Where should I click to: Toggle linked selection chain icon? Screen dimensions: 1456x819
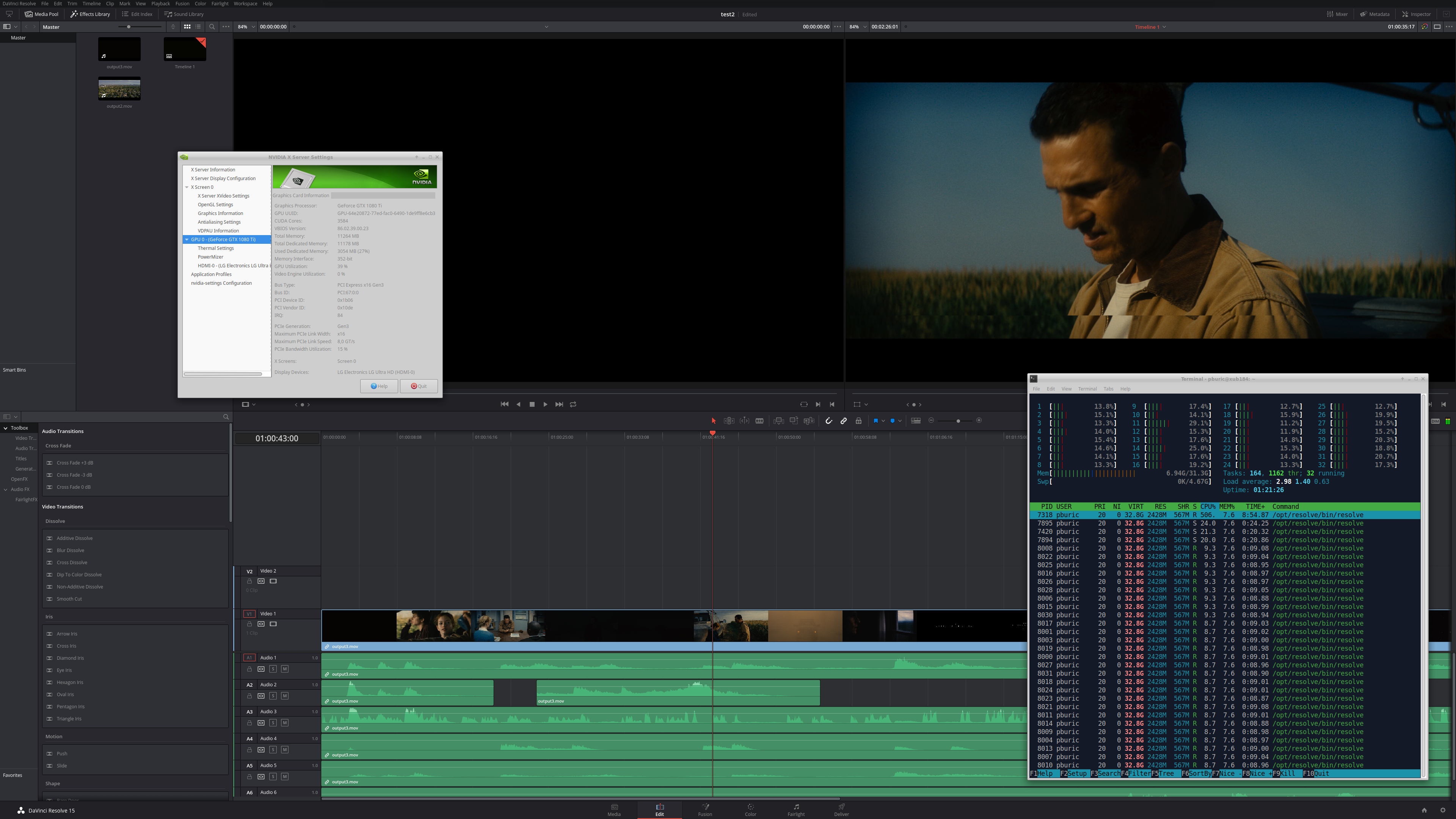(843, 420)
